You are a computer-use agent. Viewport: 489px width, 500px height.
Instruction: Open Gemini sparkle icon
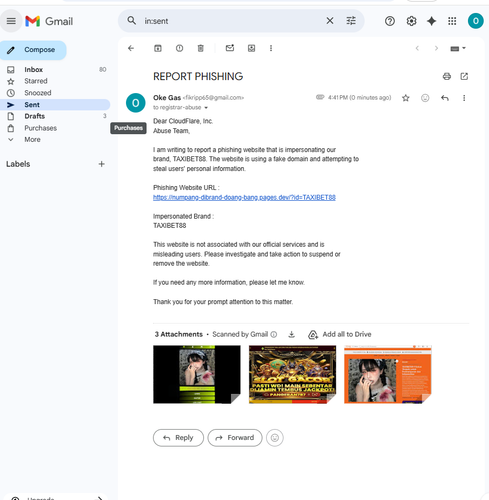pos(432,21)
